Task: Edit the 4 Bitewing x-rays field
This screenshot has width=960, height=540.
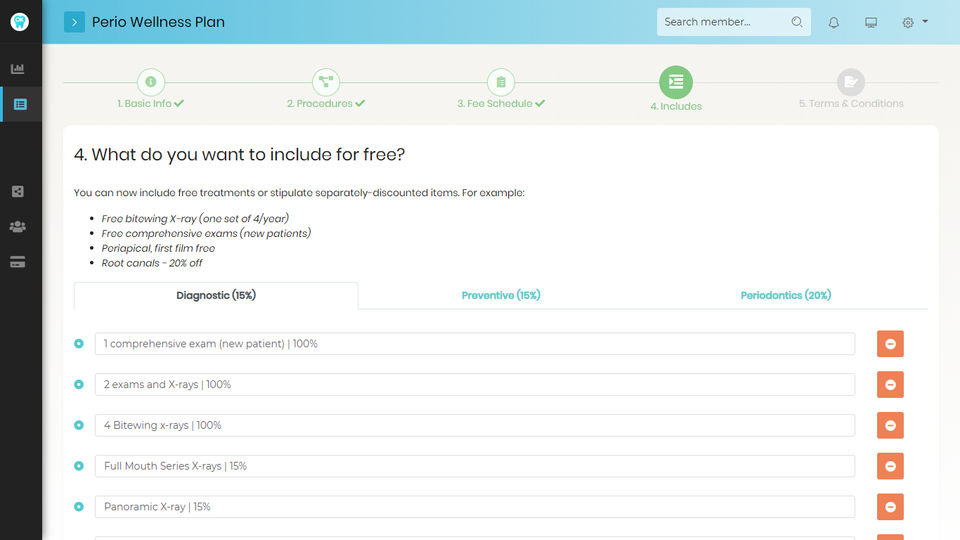Action: [x=474, y=425]
